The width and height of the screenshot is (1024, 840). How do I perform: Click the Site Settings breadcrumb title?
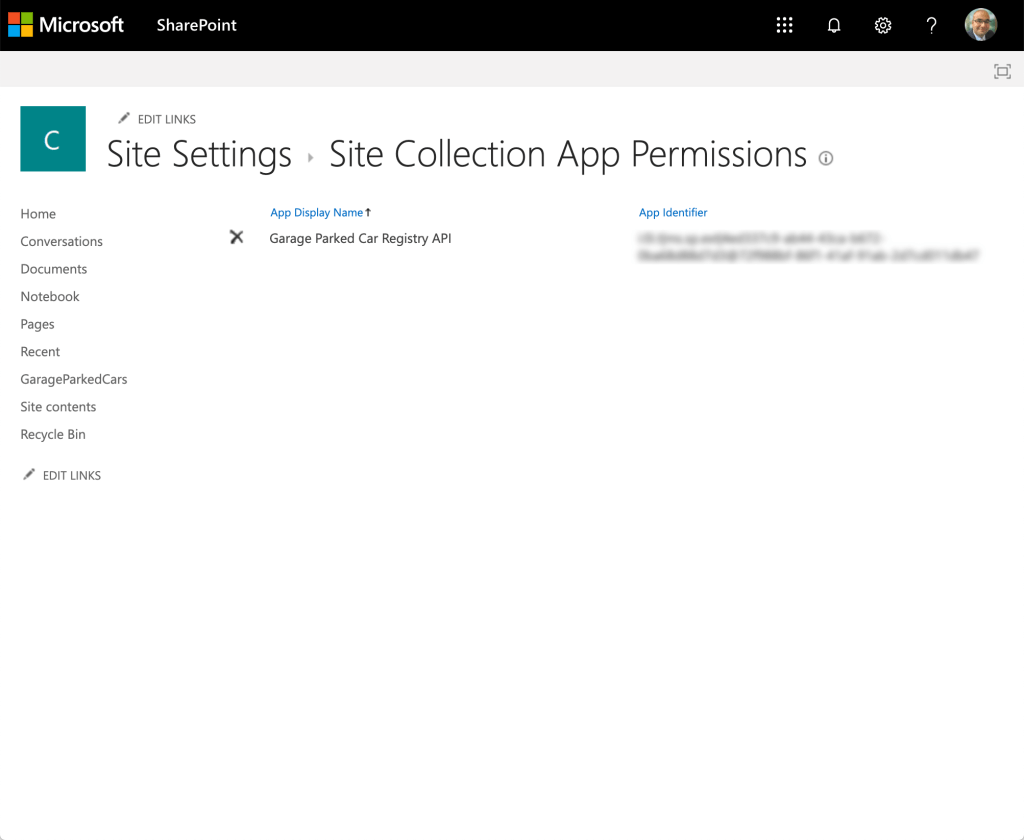pyautogui.click(x=199, y=155)
